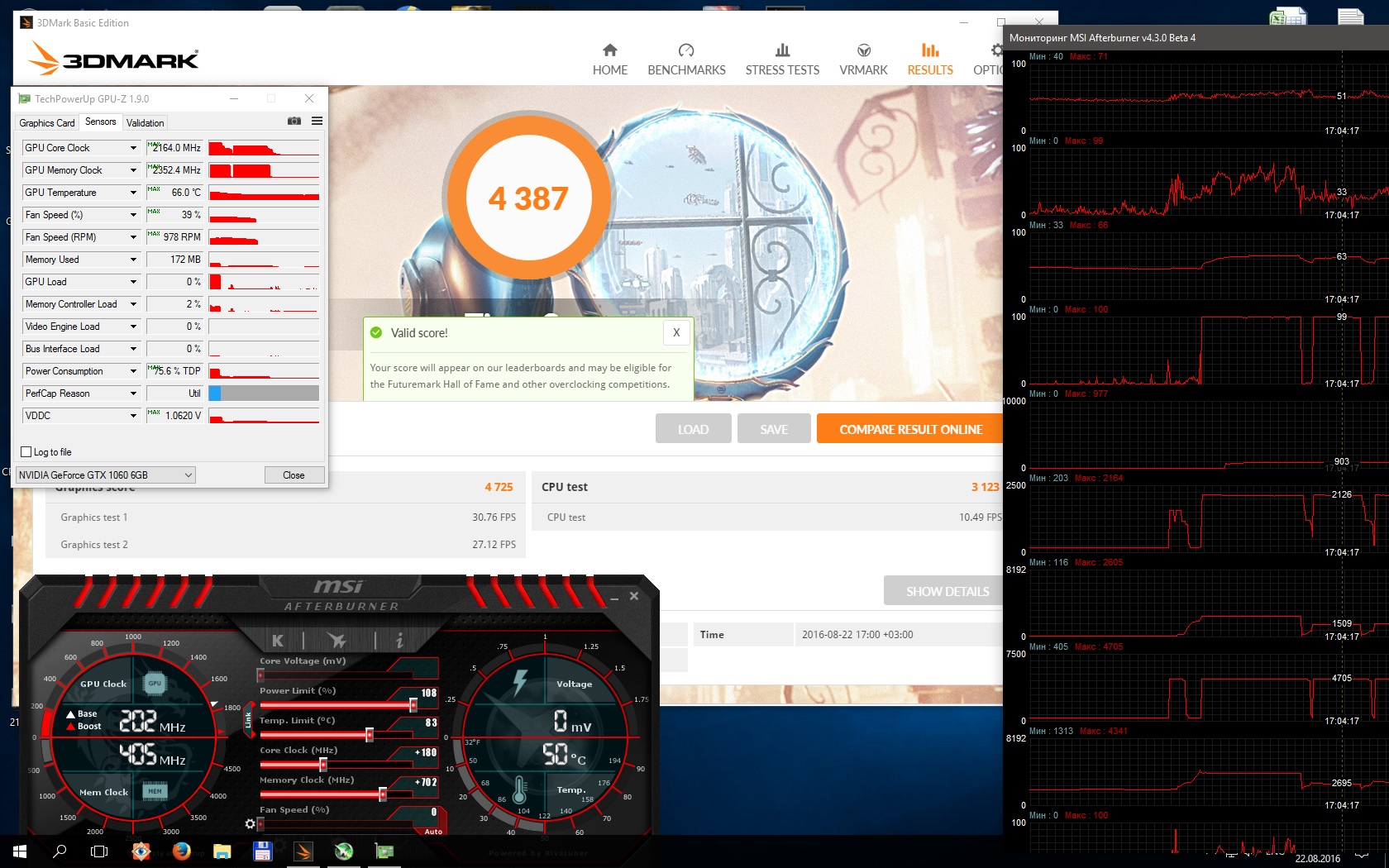Image resolution: width=1389 pixels, height=868 pixels.
Task: Click the Afterburner fan settings gear icon
Action: tap(251, 823)
